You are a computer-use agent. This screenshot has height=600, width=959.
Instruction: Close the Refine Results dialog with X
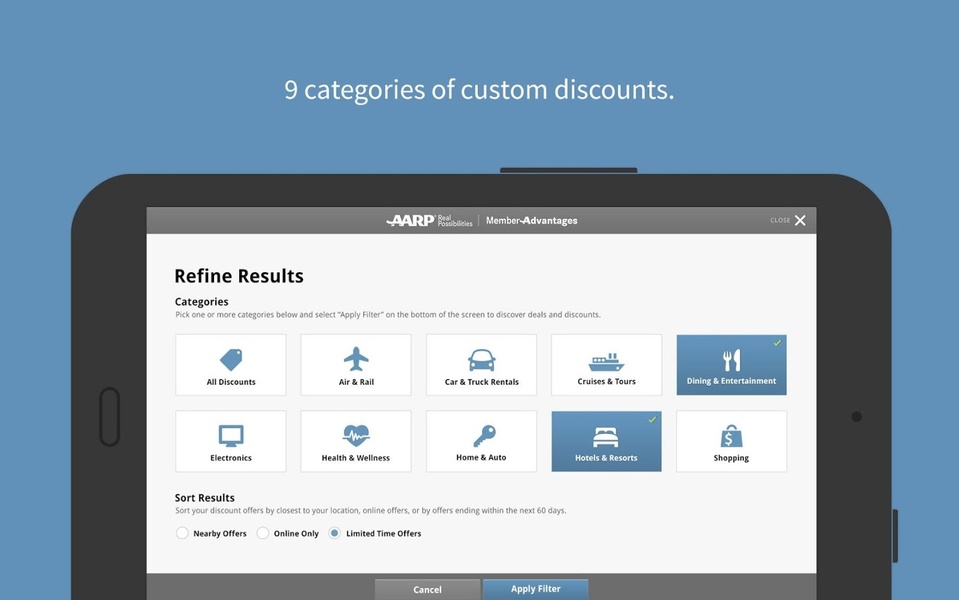coord(800,220)
